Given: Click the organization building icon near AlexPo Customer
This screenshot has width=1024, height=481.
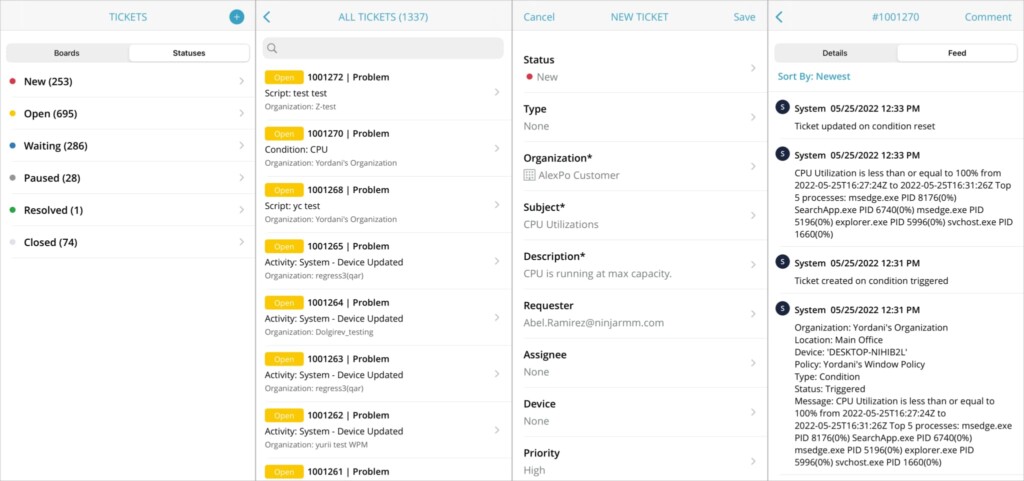Looking at the screenshot, I should [x=530, y=175].
